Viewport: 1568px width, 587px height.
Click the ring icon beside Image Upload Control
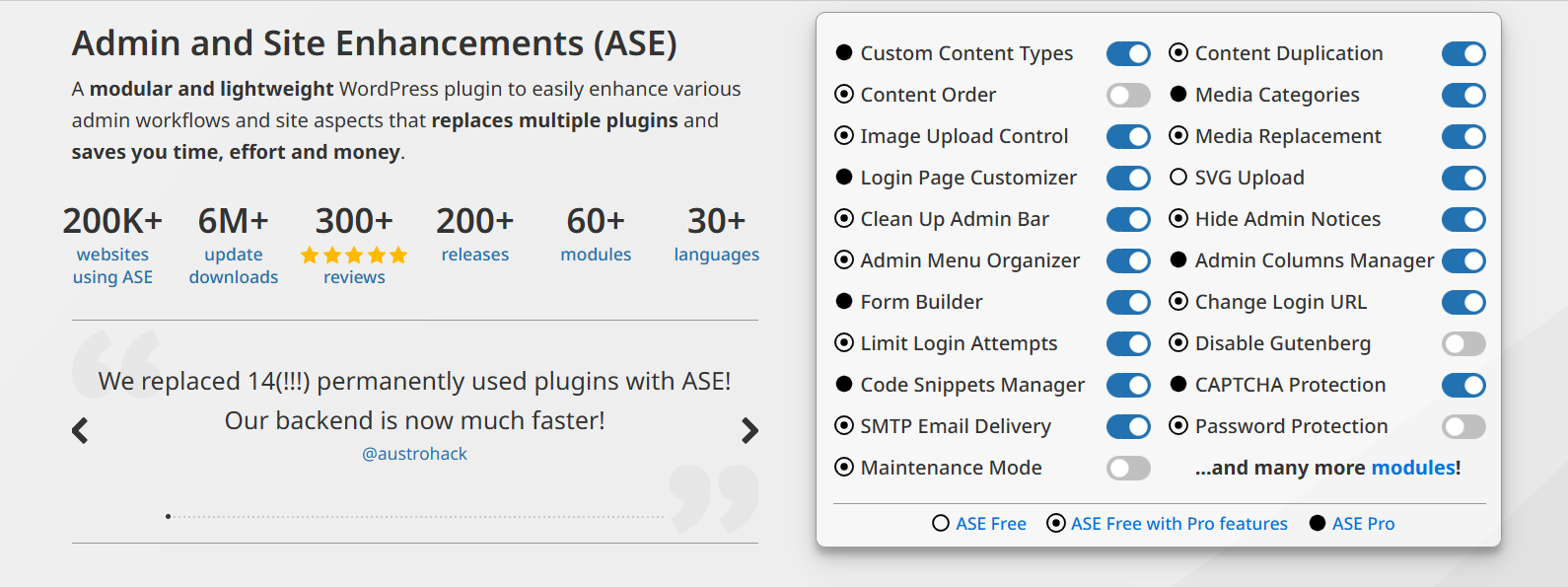coord(844,136)
